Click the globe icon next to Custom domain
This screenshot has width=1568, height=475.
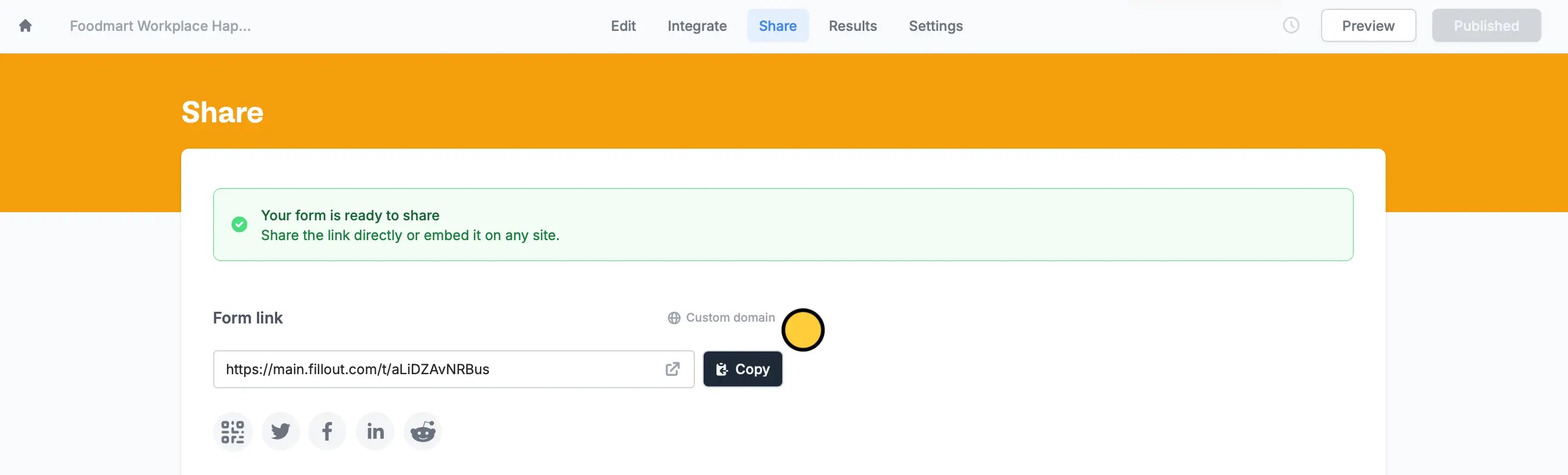(x=673, y=317)
